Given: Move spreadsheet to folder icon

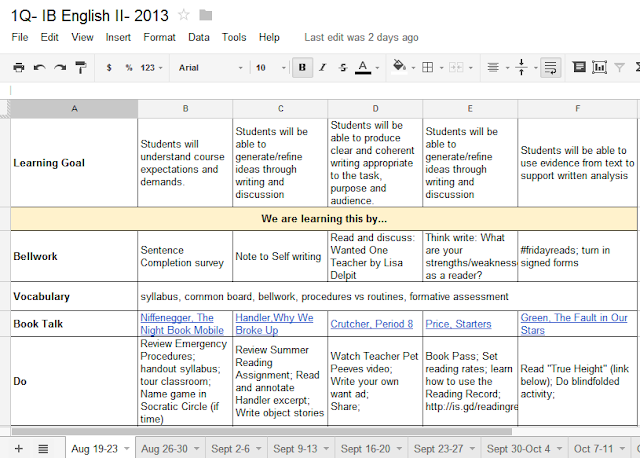Looking at the screenshot, I should tap(205, 16).
